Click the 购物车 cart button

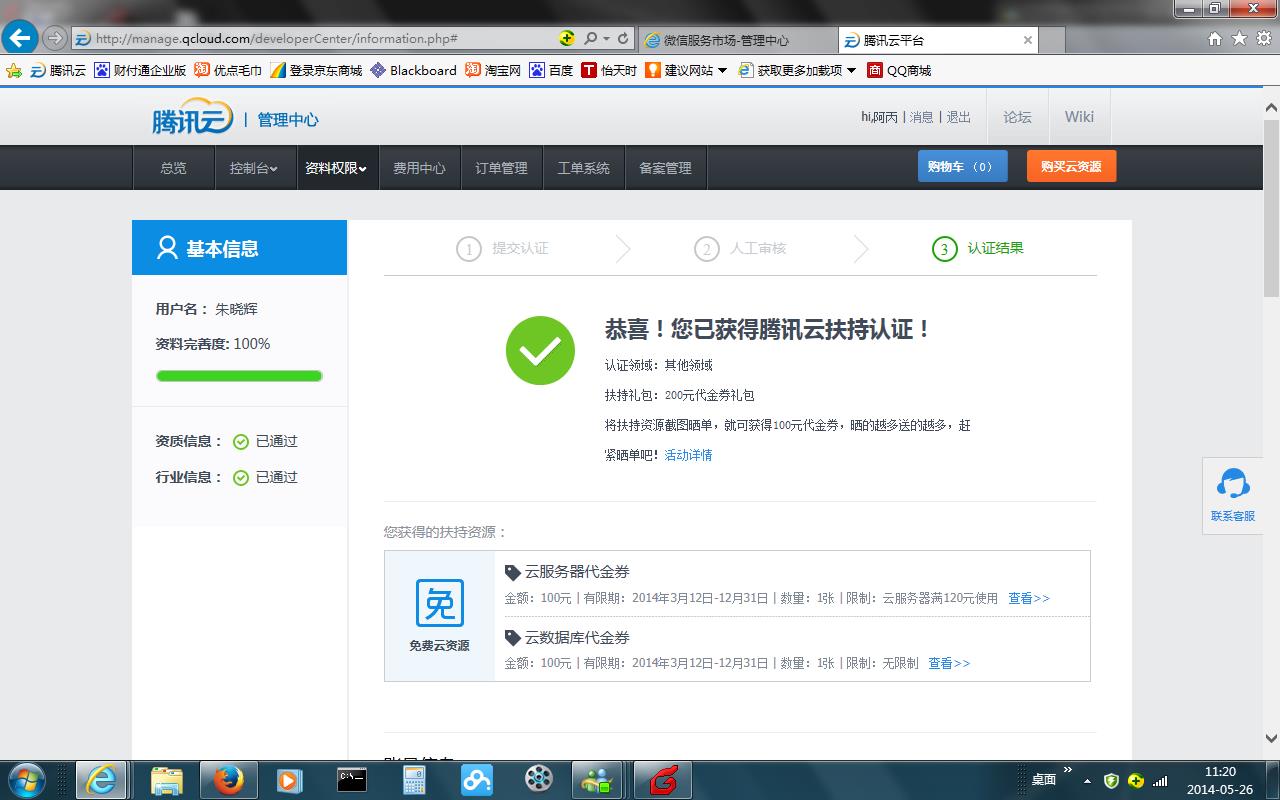click(962, 166)
